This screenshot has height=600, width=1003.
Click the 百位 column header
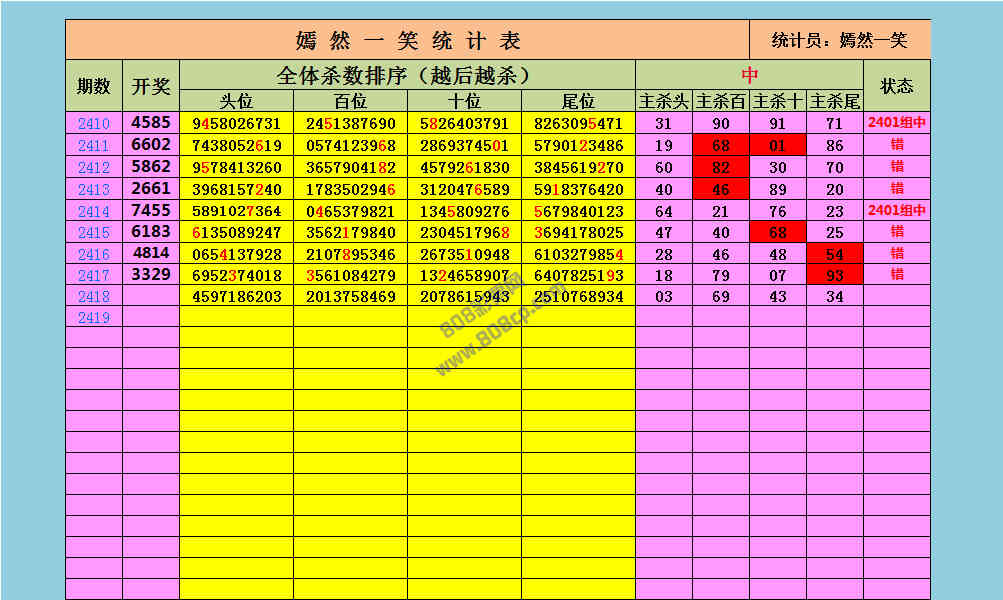point(350,101)
